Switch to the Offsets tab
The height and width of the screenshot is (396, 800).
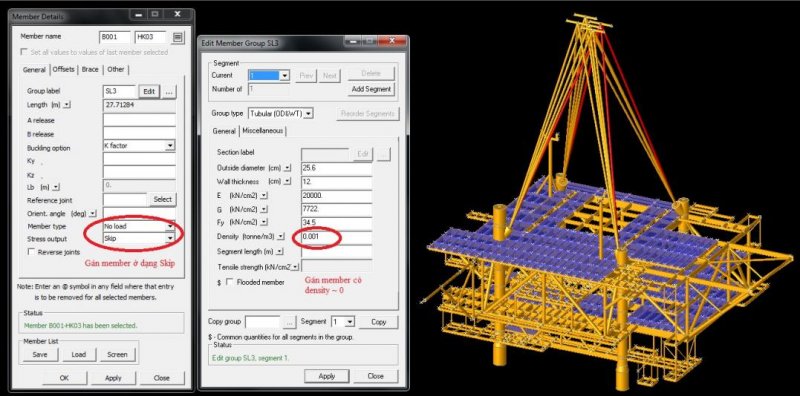click(x=63, y=69)
